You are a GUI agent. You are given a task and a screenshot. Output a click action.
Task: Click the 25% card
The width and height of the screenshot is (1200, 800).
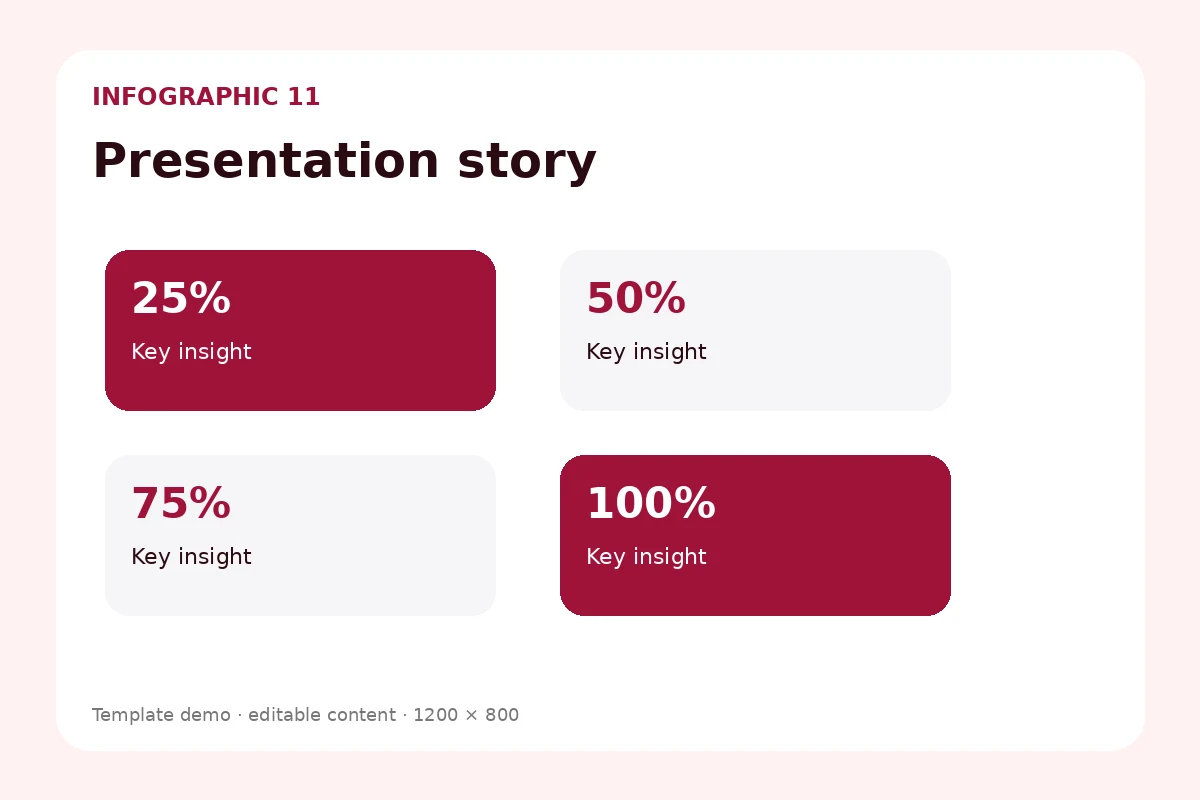300,330
